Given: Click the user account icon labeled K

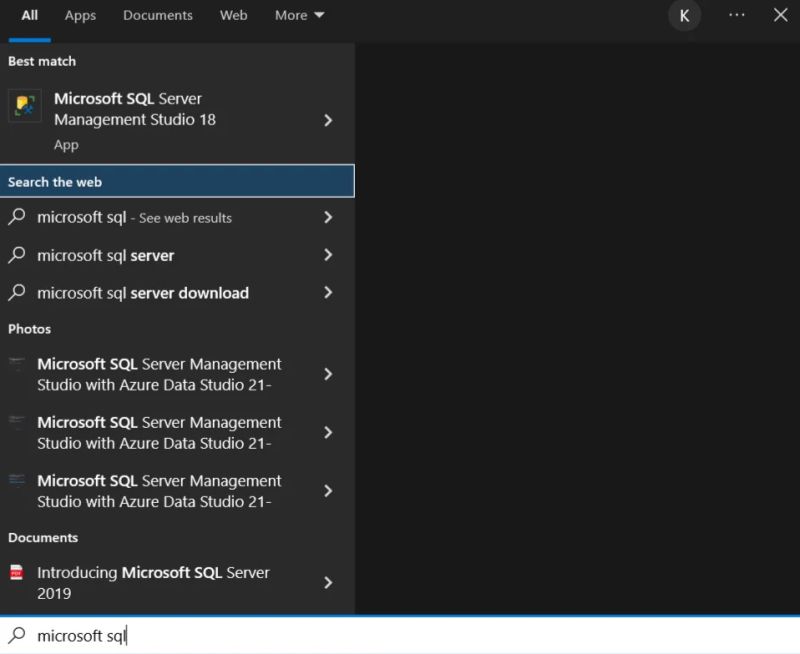Looking at the screenshot, I should coord(684,15).
